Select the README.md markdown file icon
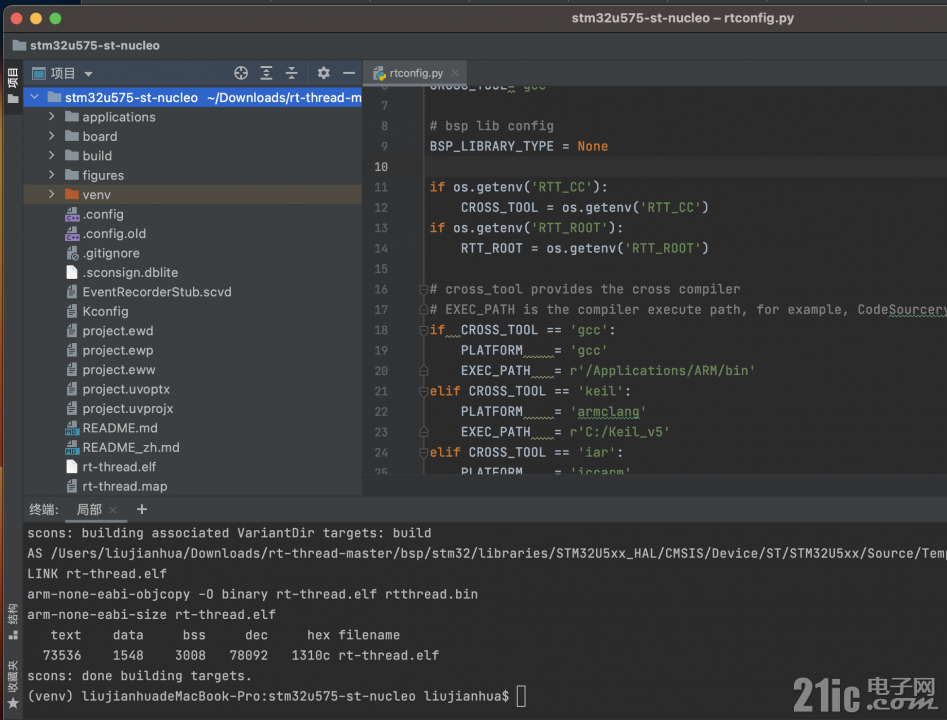This screenshot has width=947, height=720. coord(72,428)
